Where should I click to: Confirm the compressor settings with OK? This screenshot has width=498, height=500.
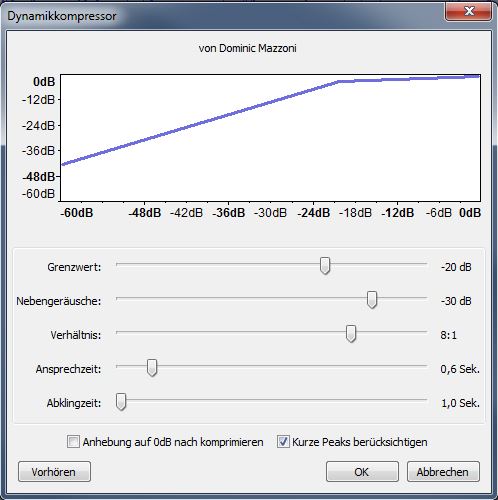[362, 472]
